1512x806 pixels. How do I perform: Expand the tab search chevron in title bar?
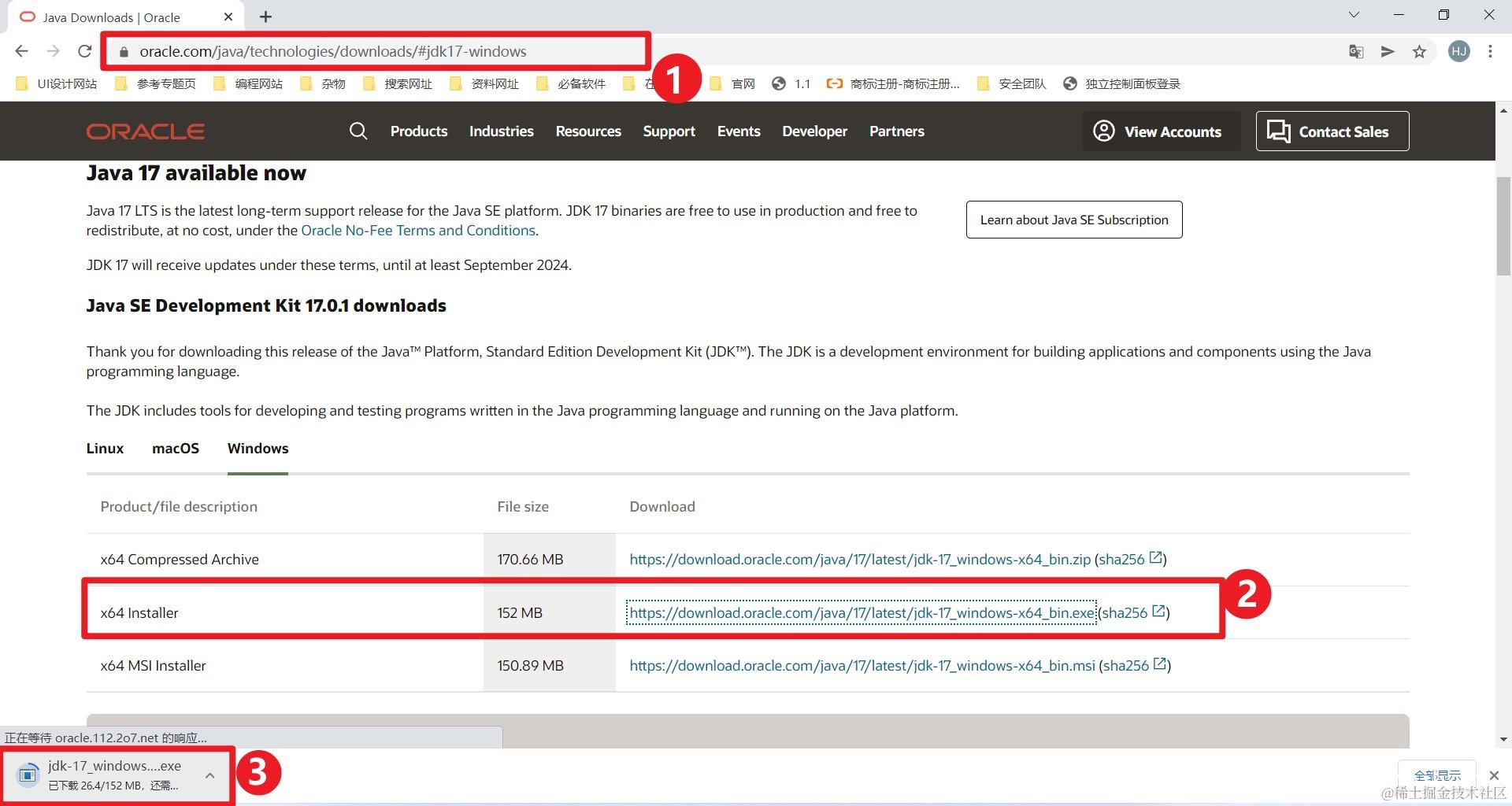coord(1354,15)
